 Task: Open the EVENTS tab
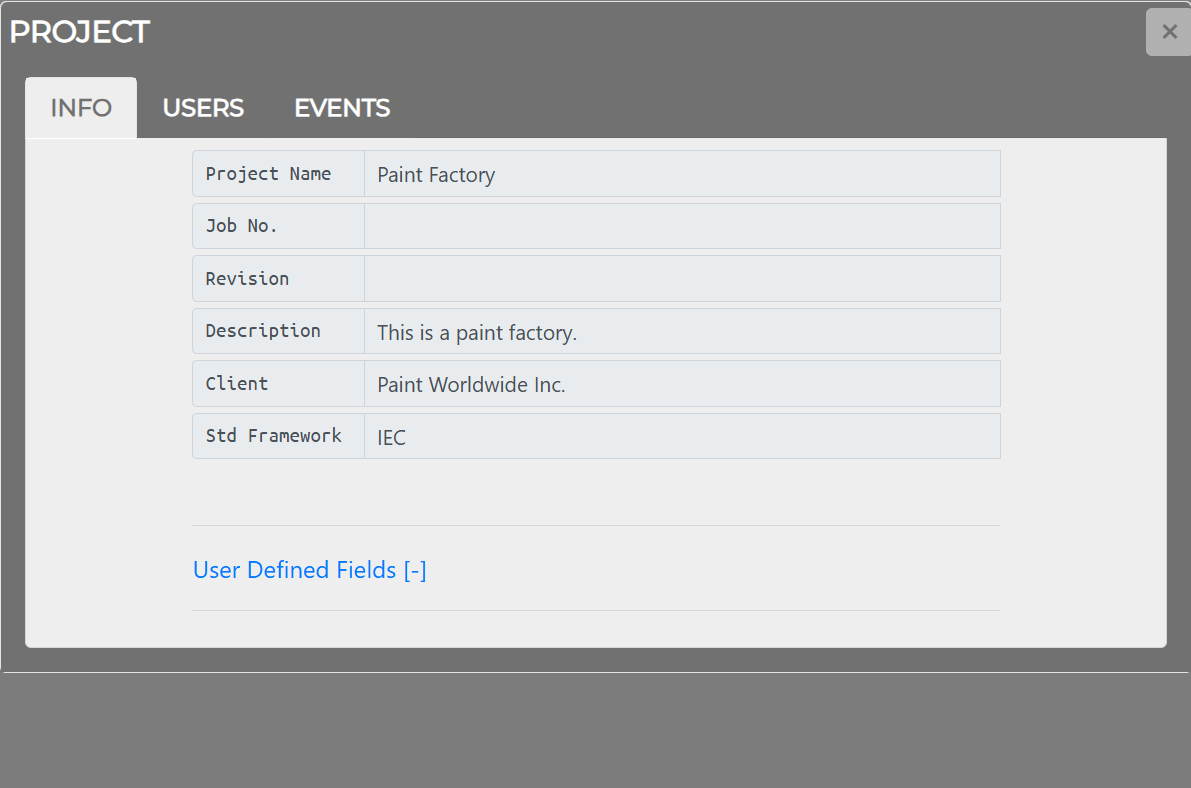pos(342,108)
